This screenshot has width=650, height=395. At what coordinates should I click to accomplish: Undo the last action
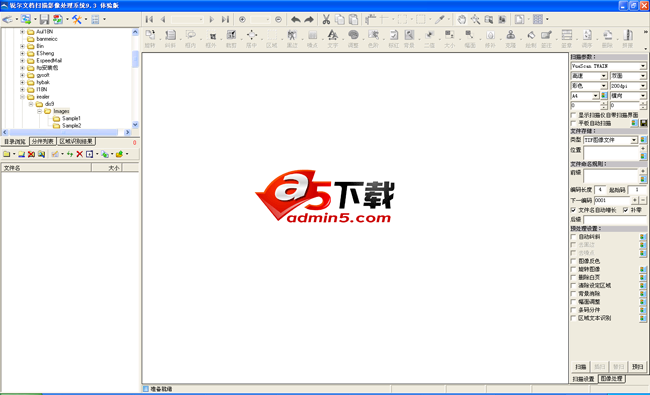pos(296,19)
